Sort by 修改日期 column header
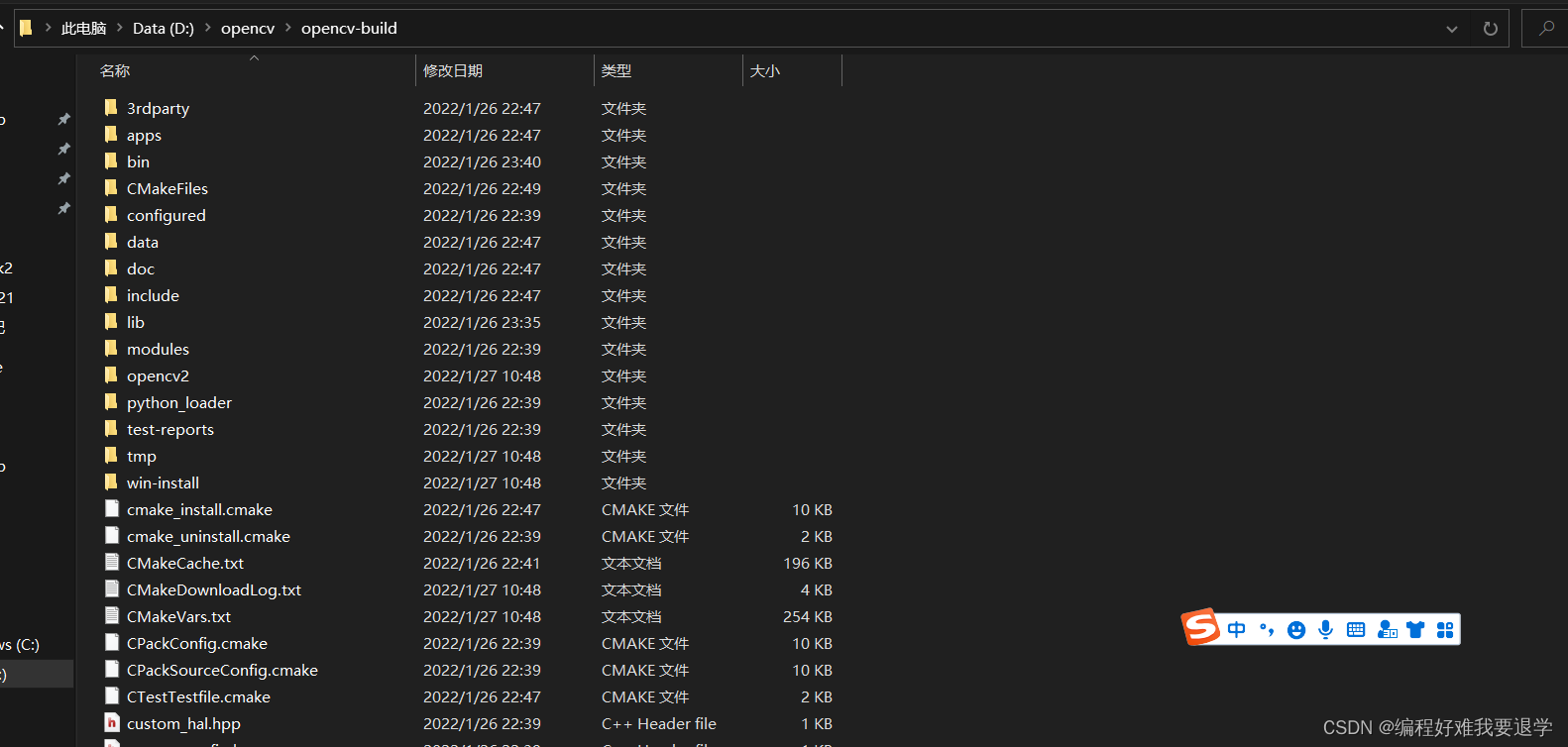1568x747 pixels. point(453,70)
